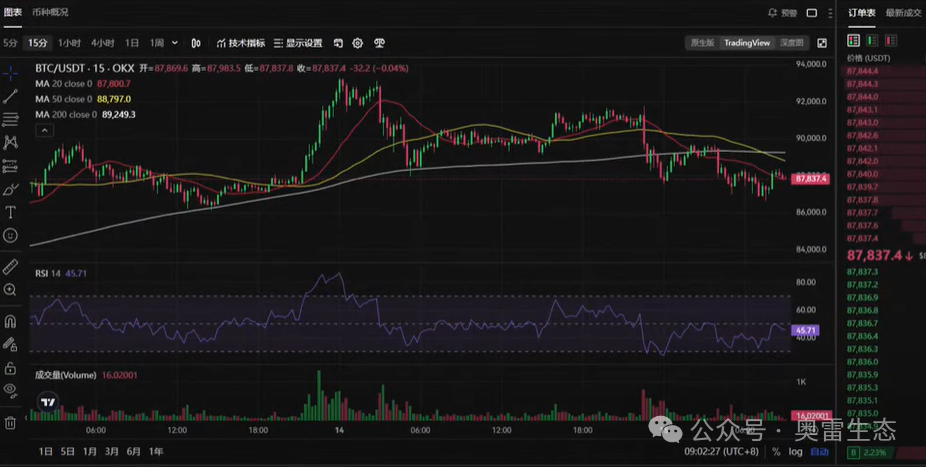Activate the zoom-in magnifier tool
926x467 pixels.
10,290
